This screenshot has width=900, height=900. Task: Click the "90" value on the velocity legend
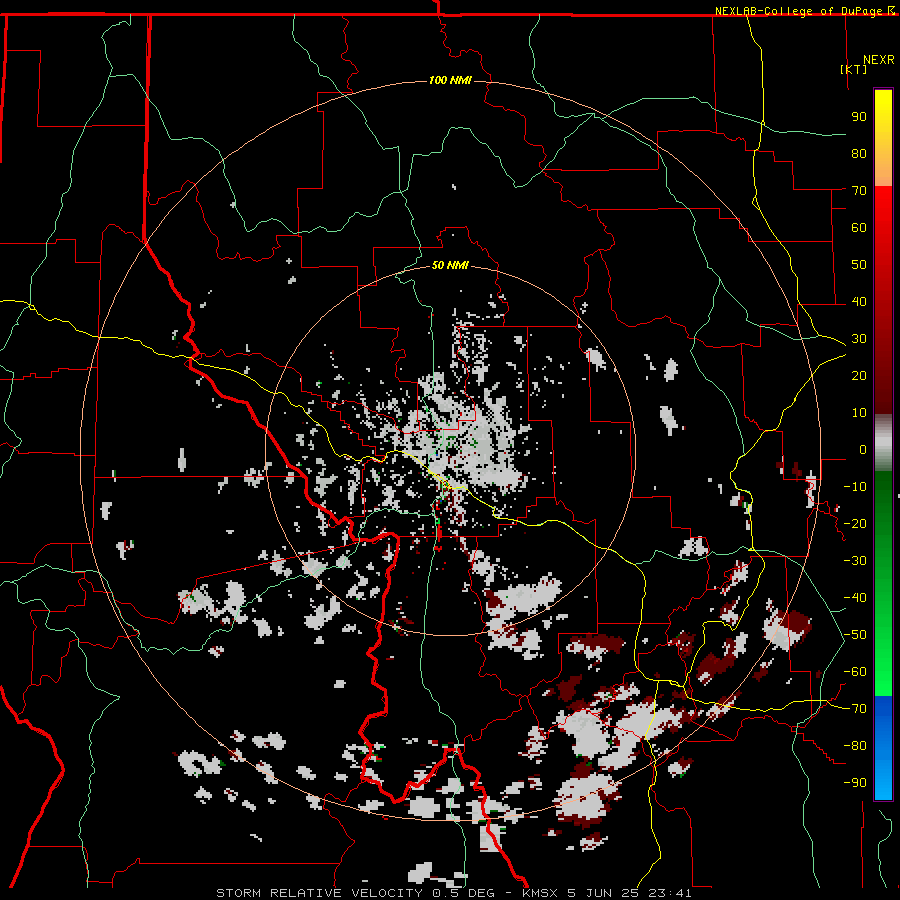(859, 117)
